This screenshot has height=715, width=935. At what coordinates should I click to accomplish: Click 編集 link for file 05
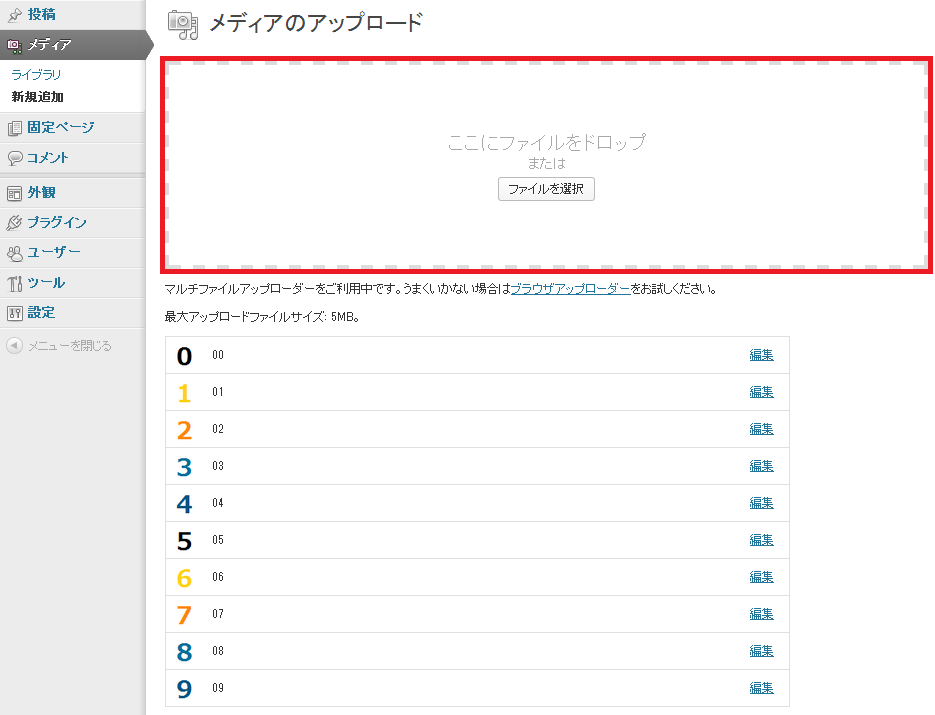tap(761, 540)
